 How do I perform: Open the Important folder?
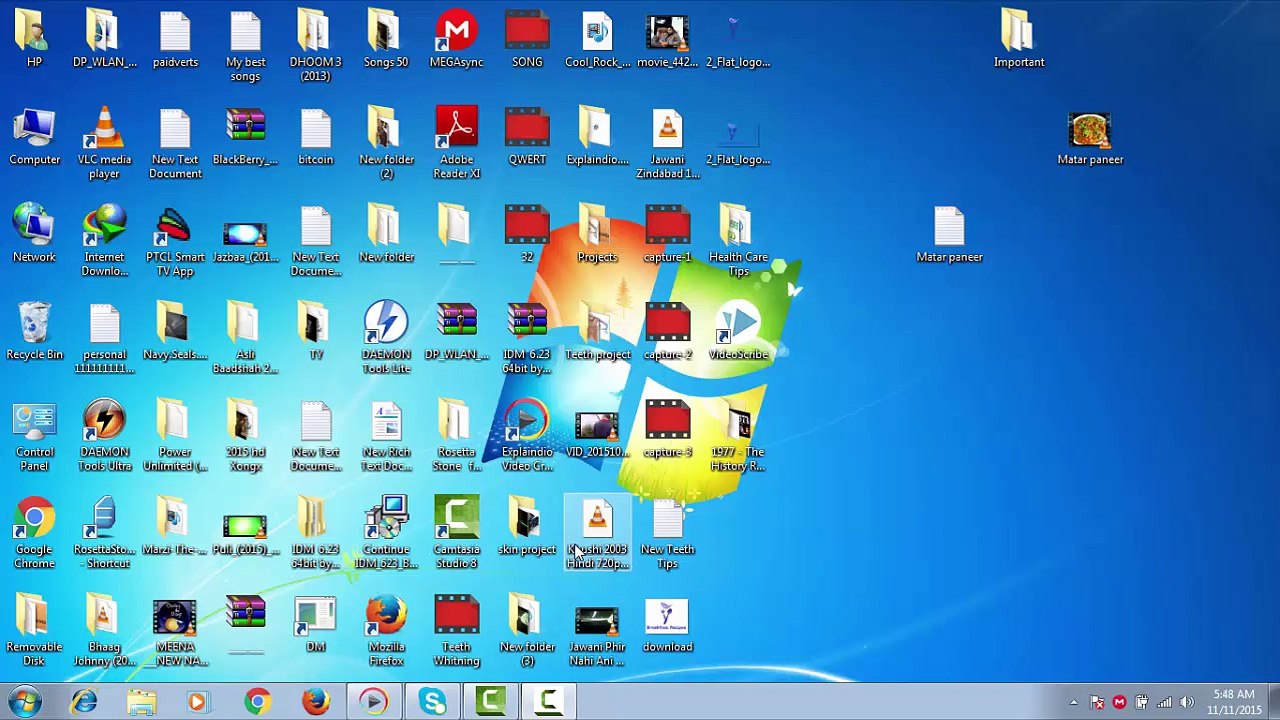tap(1019, 40)
